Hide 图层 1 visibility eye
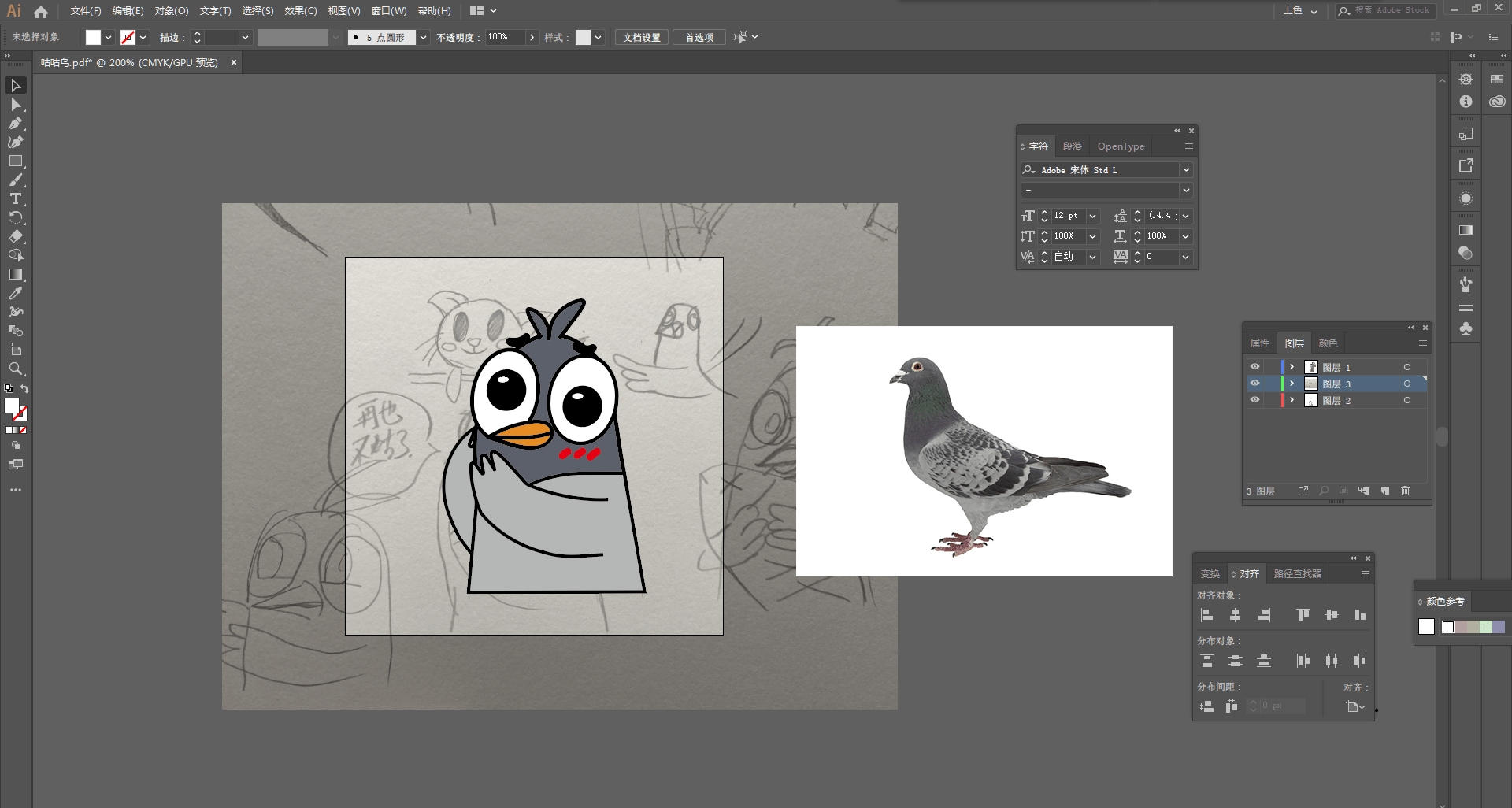Viewport: 1512px width, 808px height. (x=1254, y=367)
